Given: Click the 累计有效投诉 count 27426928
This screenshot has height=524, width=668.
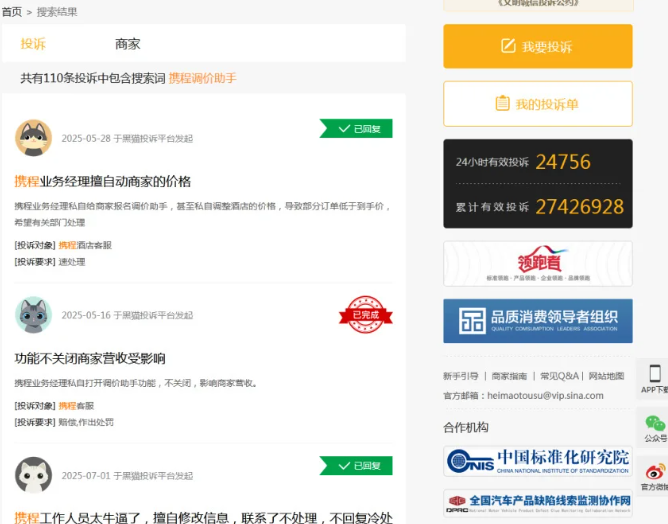Looking at the screenshot, I should pyautogui.click(x=580, y=207).
